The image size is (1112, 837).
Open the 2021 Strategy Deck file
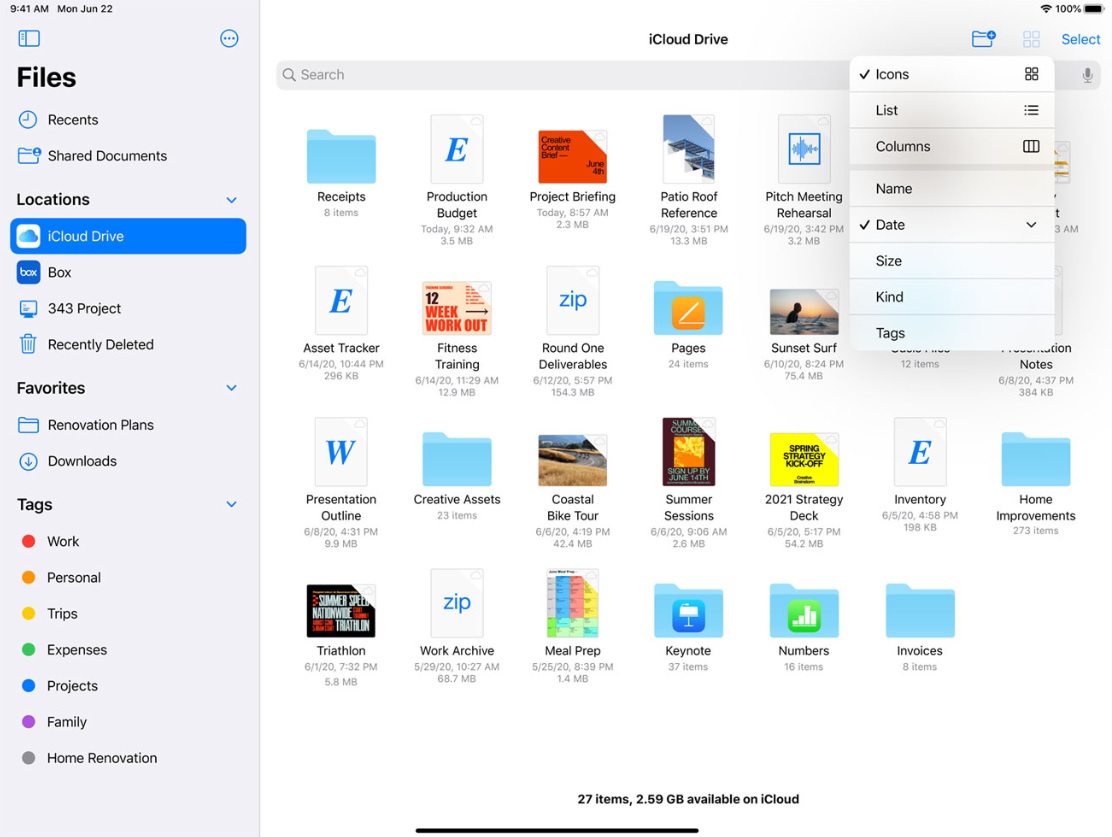[804, 460]
